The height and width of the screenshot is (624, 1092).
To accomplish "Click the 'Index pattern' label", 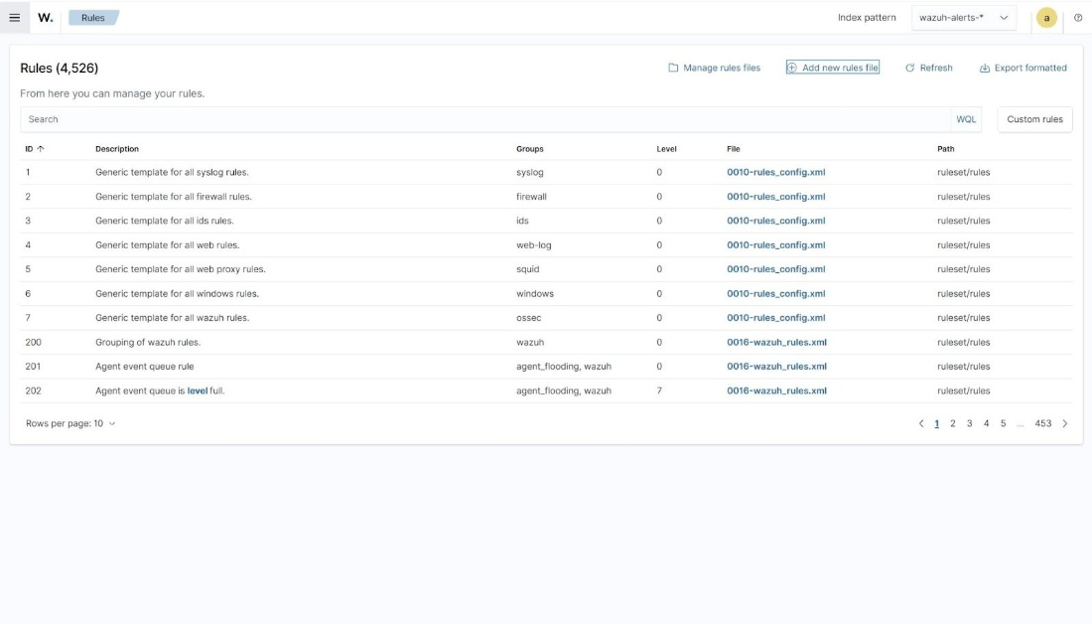I will pos(866,17).
